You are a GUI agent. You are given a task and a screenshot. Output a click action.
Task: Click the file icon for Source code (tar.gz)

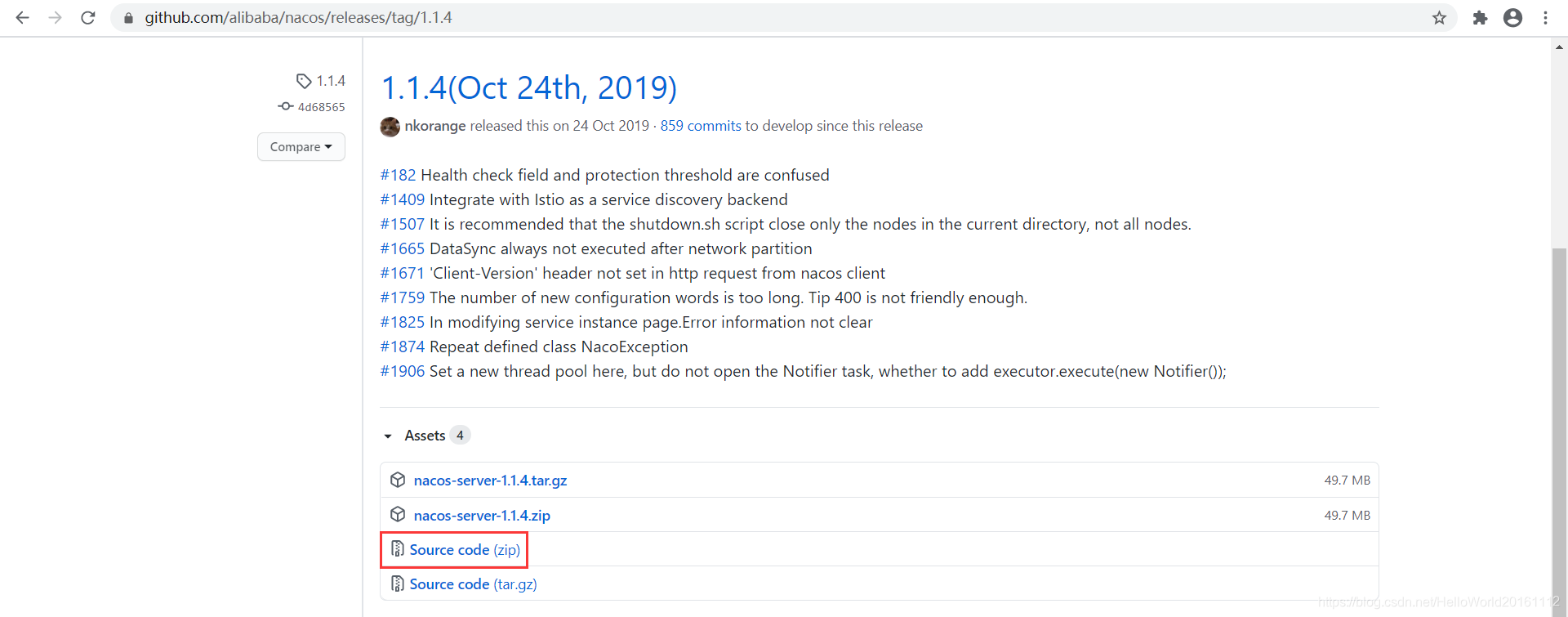click(398, 583)
